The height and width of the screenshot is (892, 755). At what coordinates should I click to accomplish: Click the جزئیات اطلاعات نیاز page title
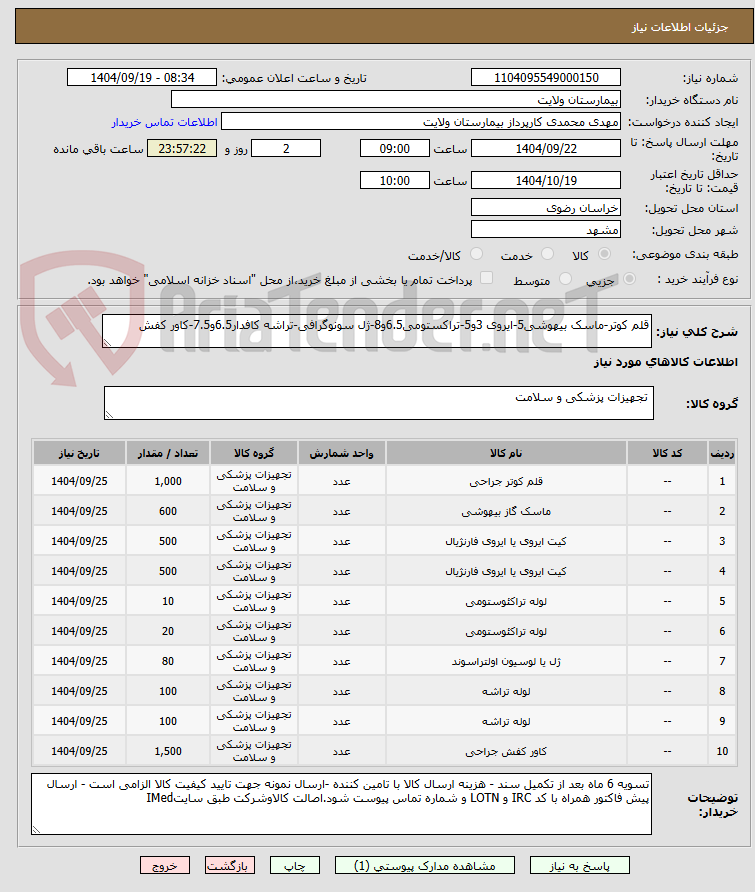tap(679, 27)
